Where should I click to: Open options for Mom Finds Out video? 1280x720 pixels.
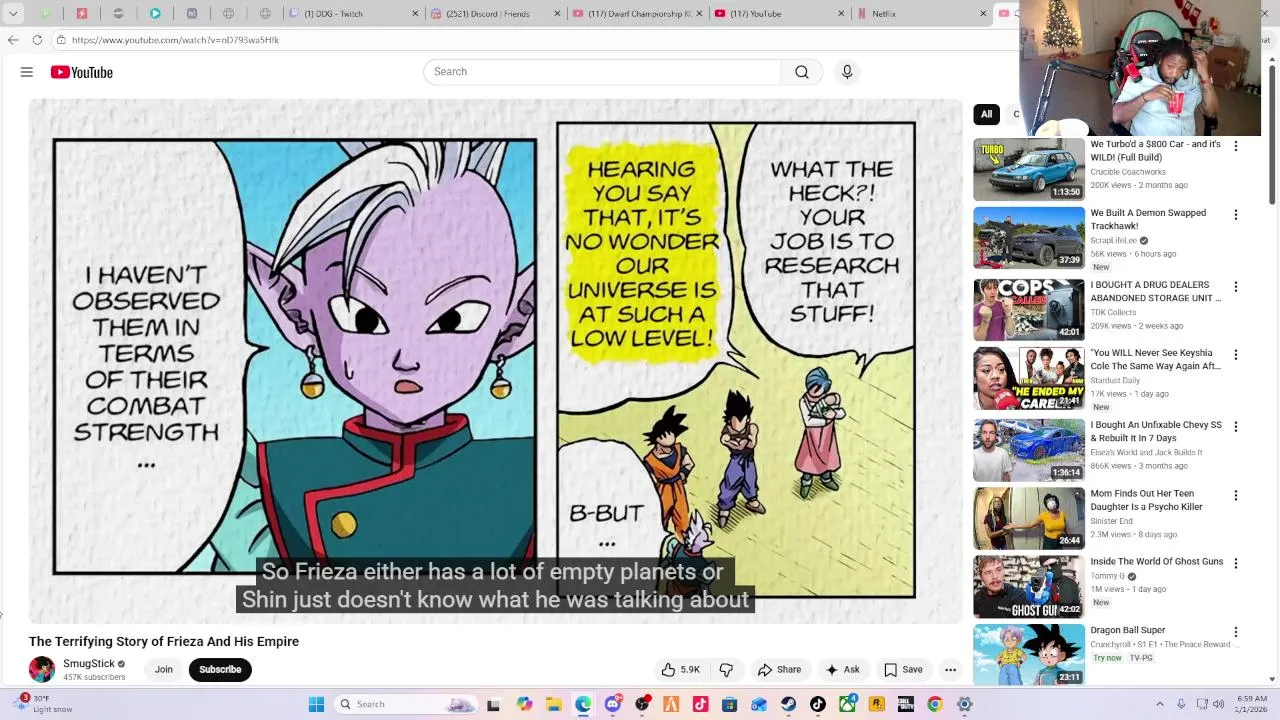click(1236, 496)
